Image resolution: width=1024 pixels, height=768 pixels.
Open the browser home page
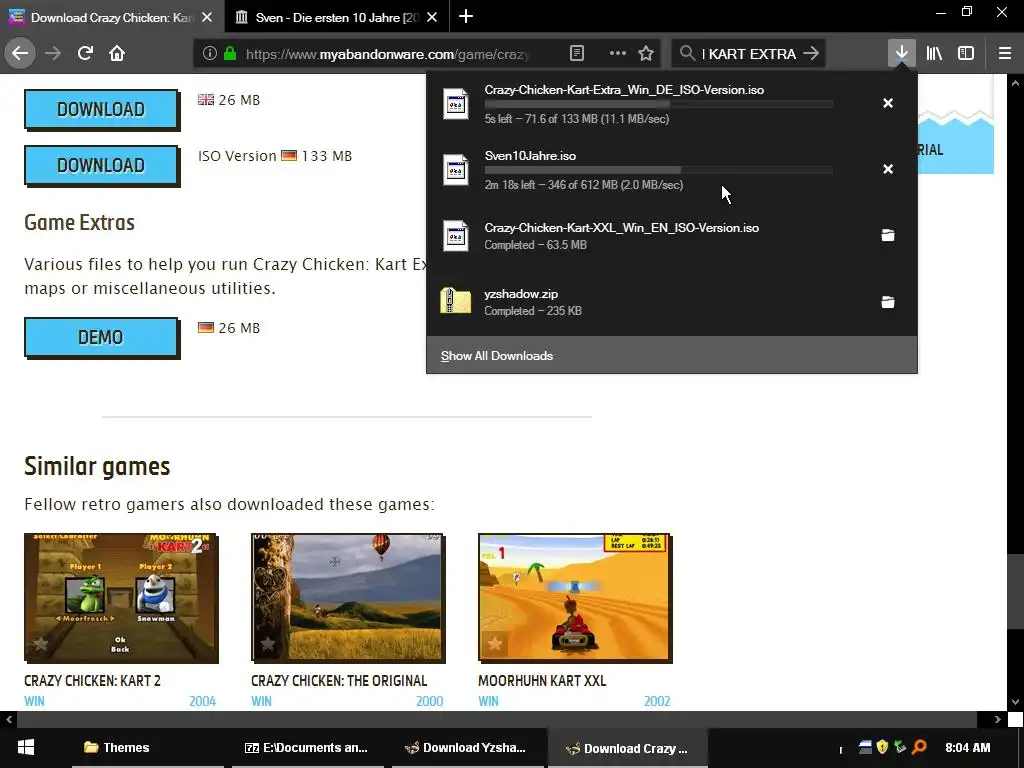(x=117, y=54)
